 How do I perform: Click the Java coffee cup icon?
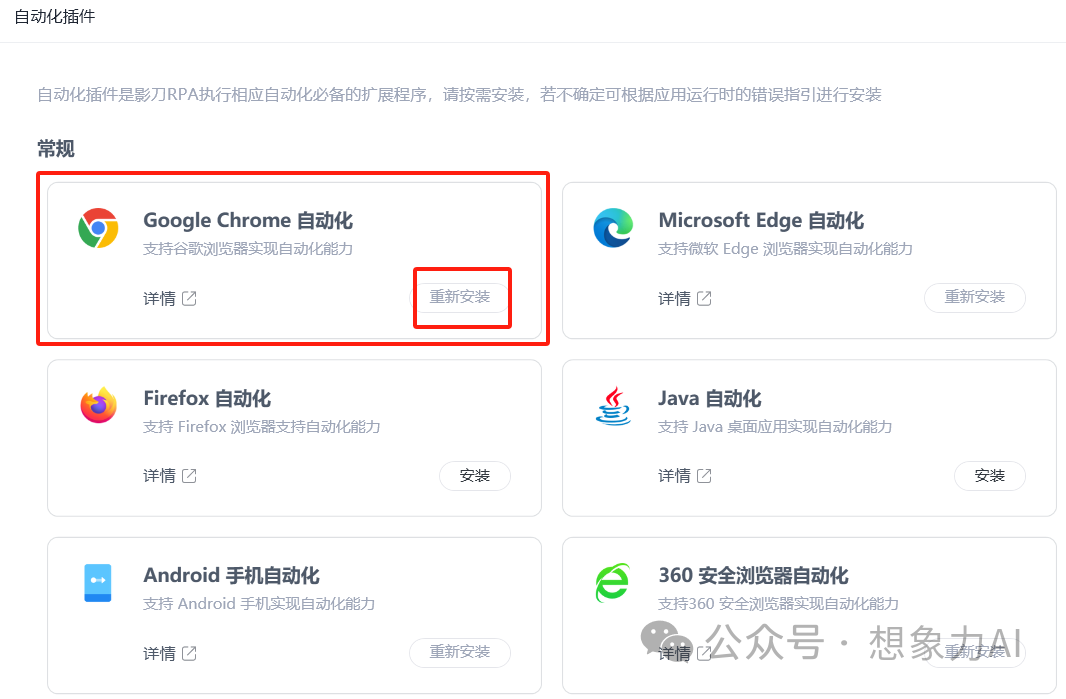point(613,406)
